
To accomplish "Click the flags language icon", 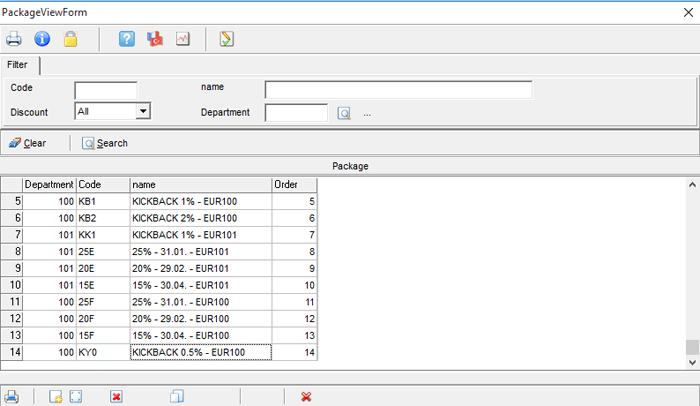I will (155, 39).
